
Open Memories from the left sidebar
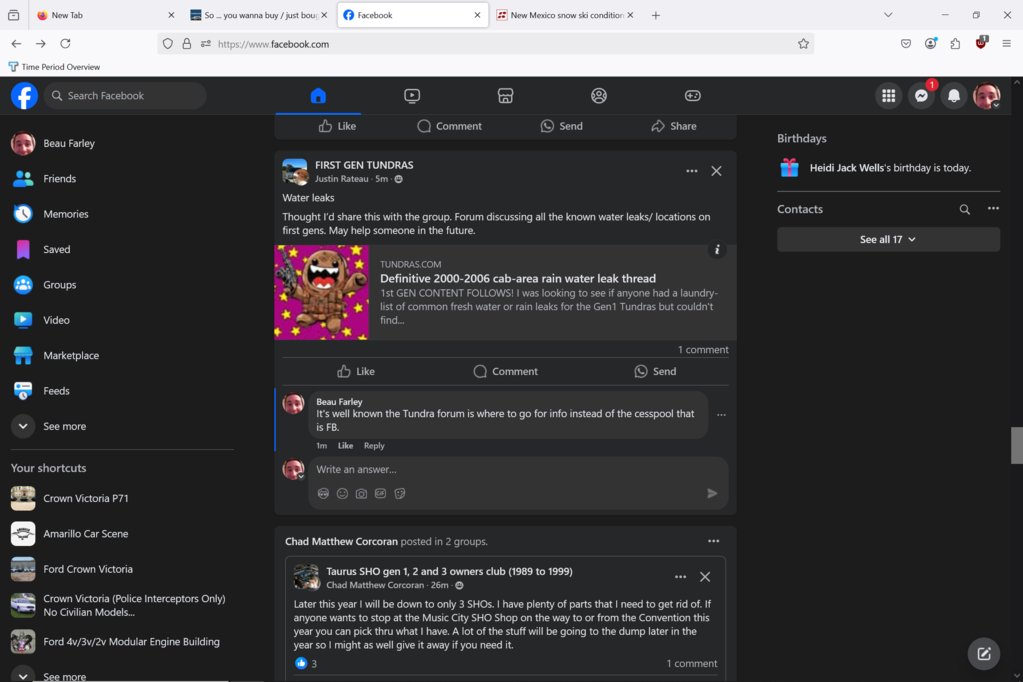click(122, 214)
